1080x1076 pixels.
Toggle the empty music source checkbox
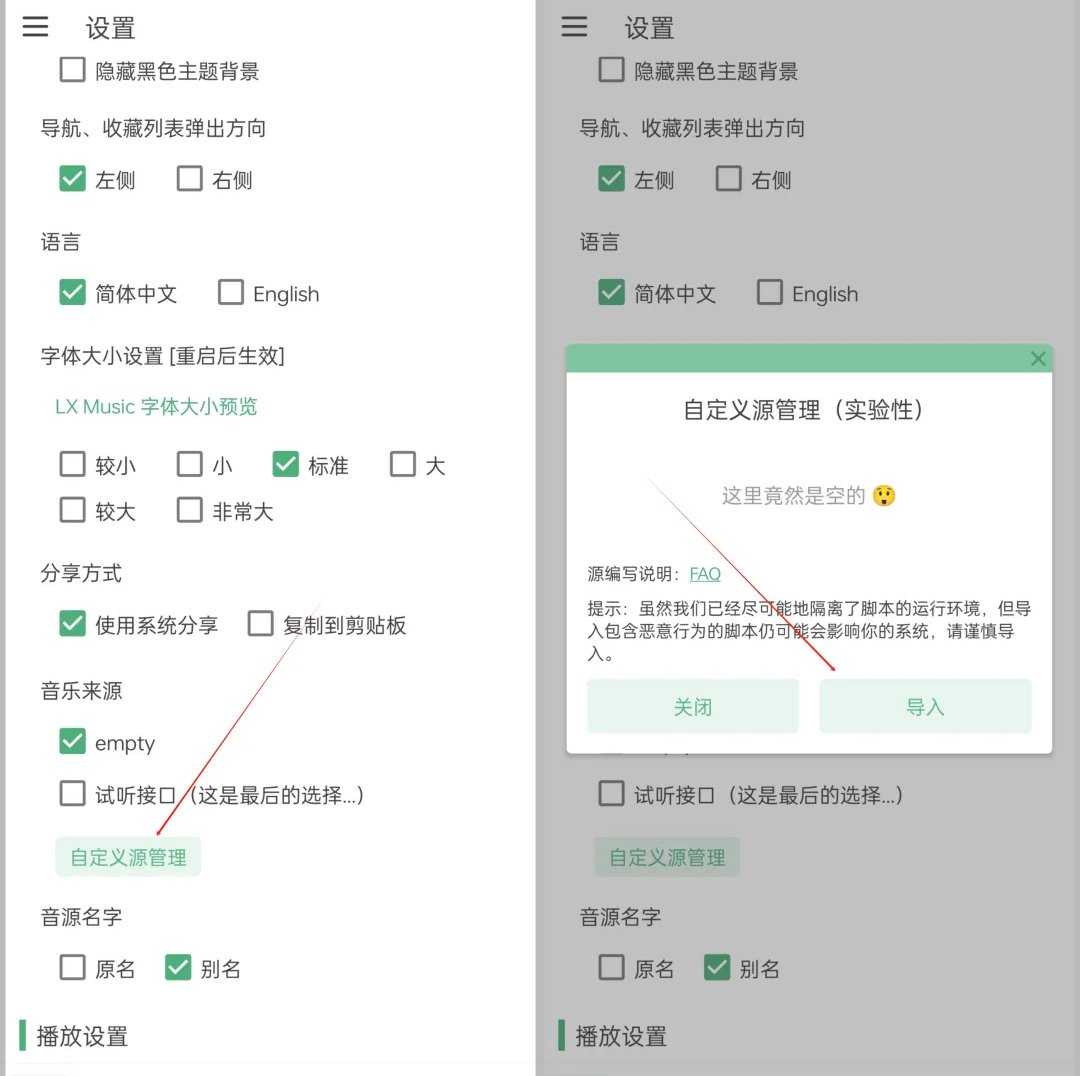click(72, 741)
